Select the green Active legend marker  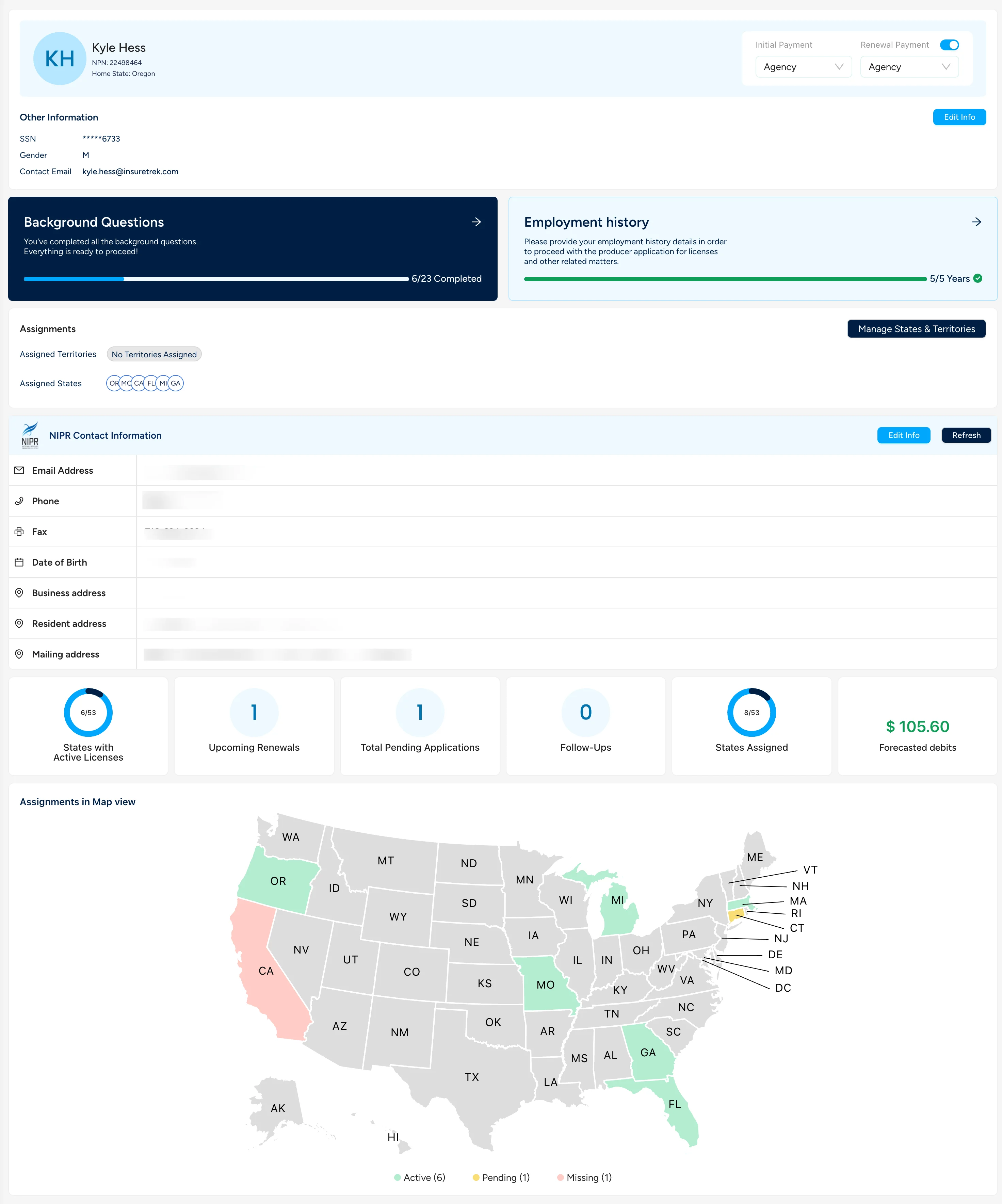pos(397,1177)
